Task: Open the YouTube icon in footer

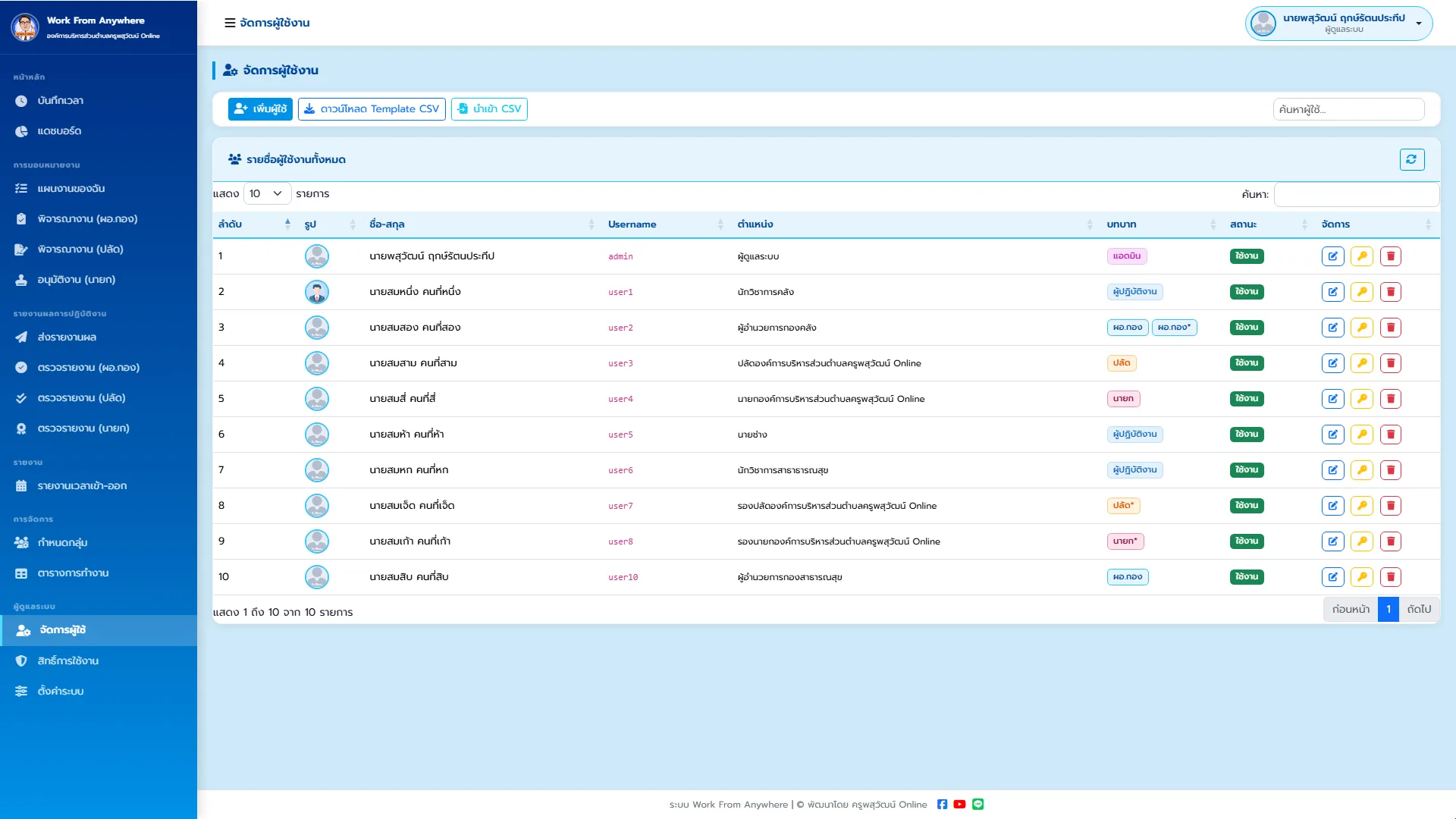Action: tap(959, 805)
